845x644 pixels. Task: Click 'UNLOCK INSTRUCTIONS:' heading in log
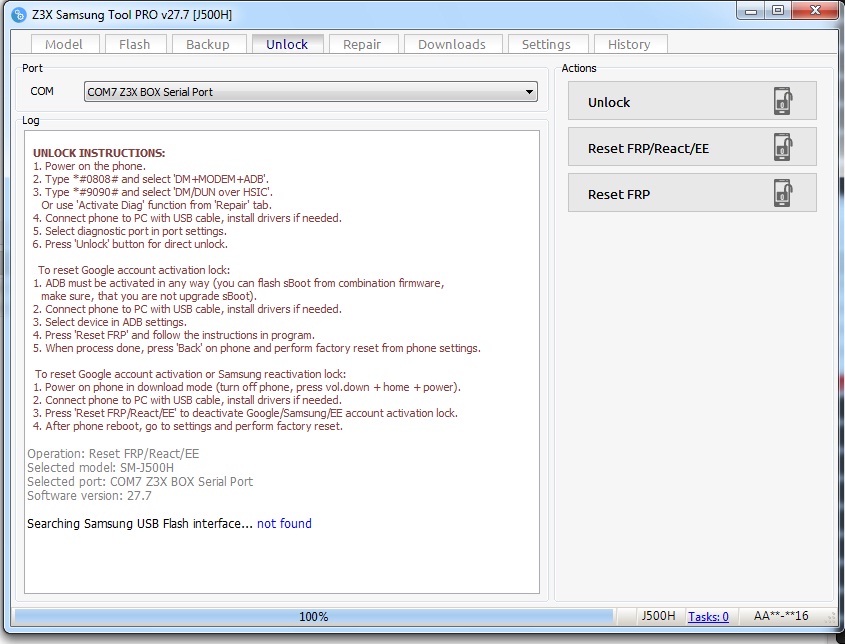pyautogui.click(x=99, y=153)
